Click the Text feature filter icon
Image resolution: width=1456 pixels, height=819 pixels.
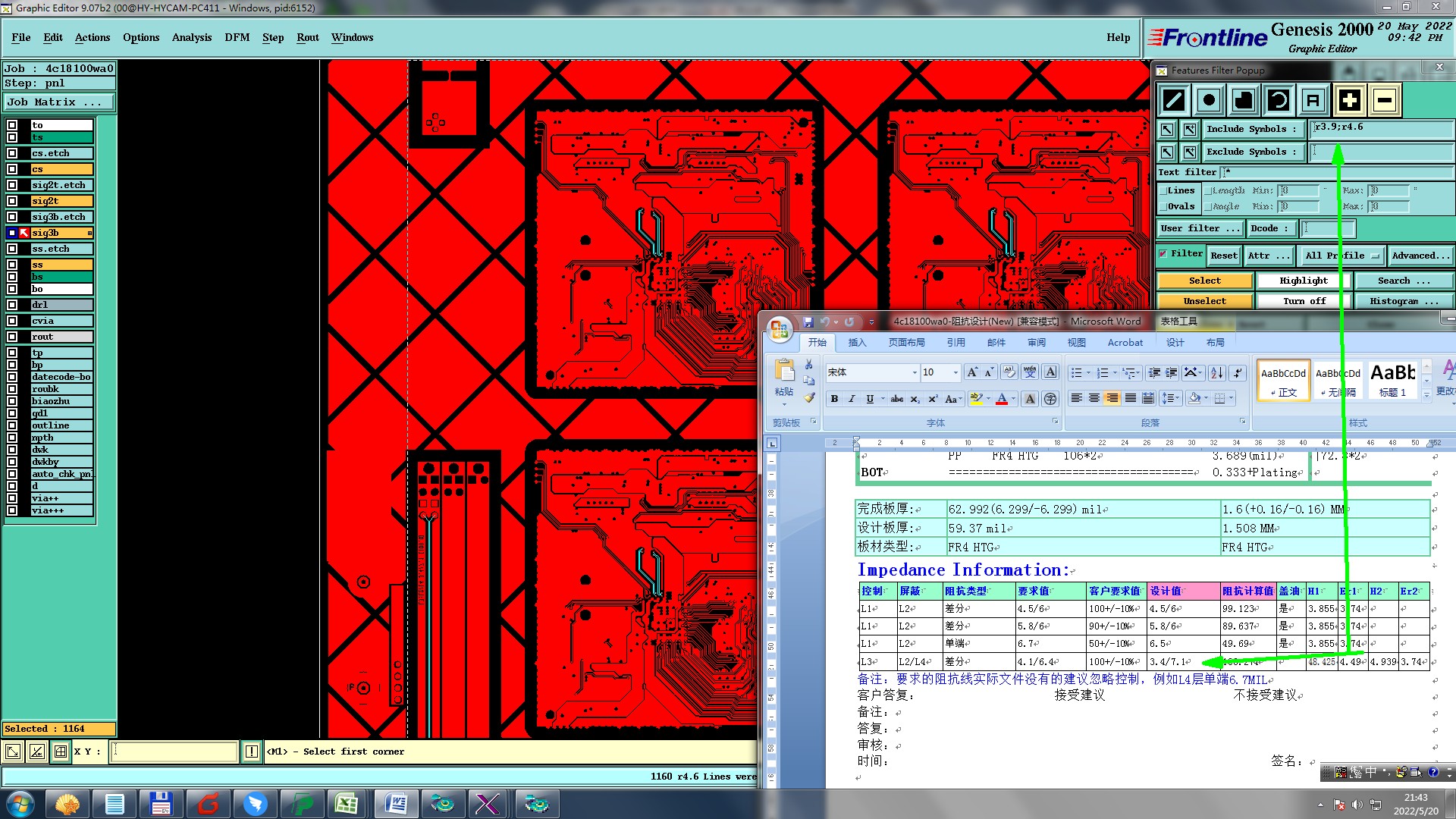coord(1313,100)
